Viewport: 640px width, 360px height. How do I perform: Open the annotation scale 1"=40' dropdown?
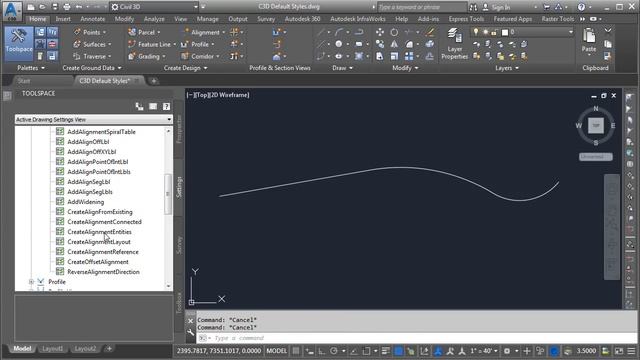(484, 351)
